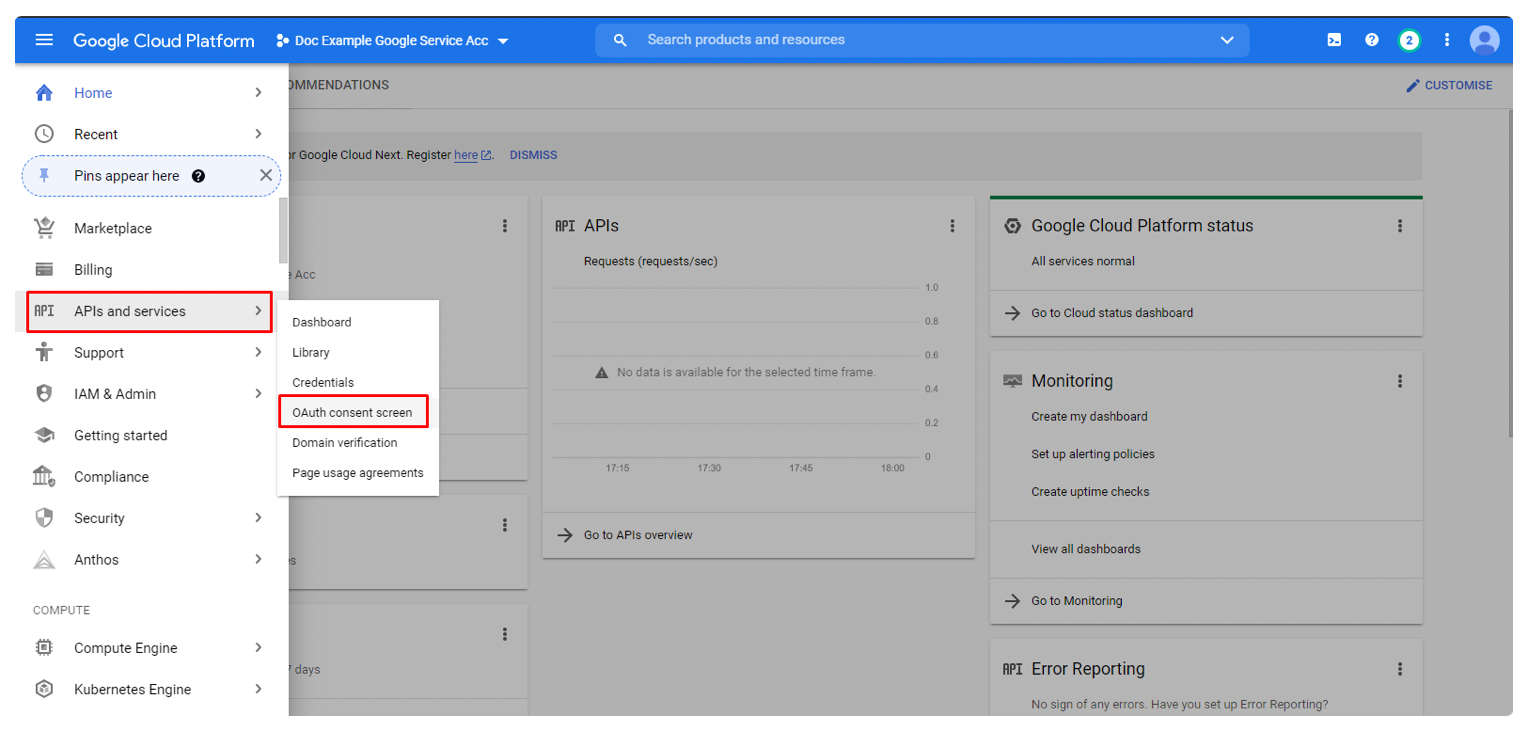Click the Security shield icon
Screen dimensions: 1534x742
pos(44,518)
